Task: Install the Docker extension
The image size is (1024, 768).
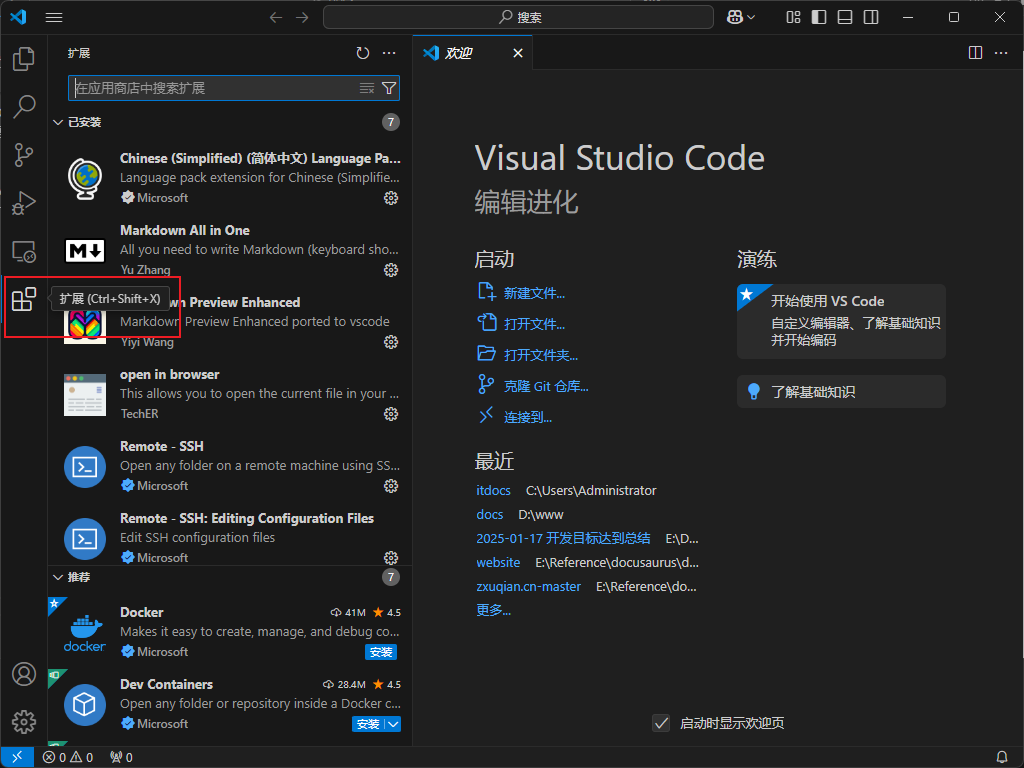Action: [x=381, y=652]
